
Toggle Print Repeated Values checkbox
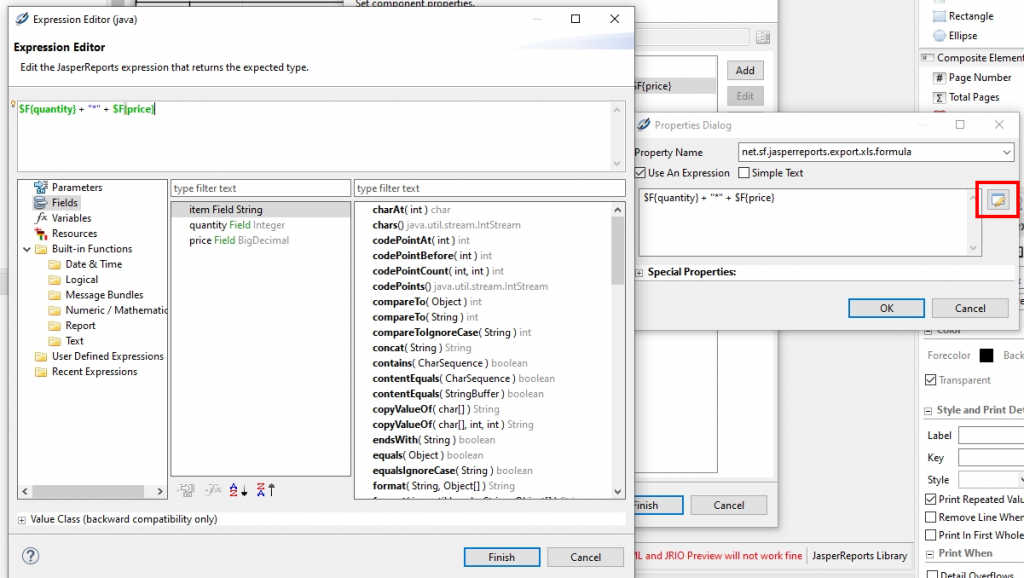(931, 500)
